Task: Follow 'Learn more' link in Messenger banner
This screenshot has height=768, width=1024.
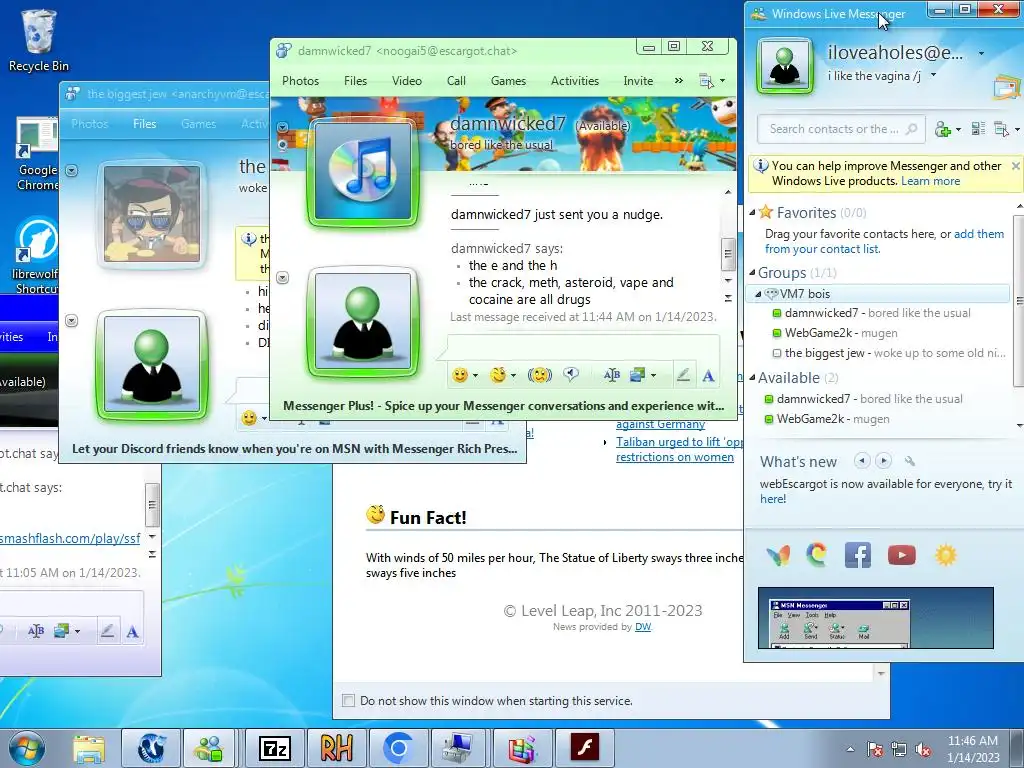Action: [931, 181]
